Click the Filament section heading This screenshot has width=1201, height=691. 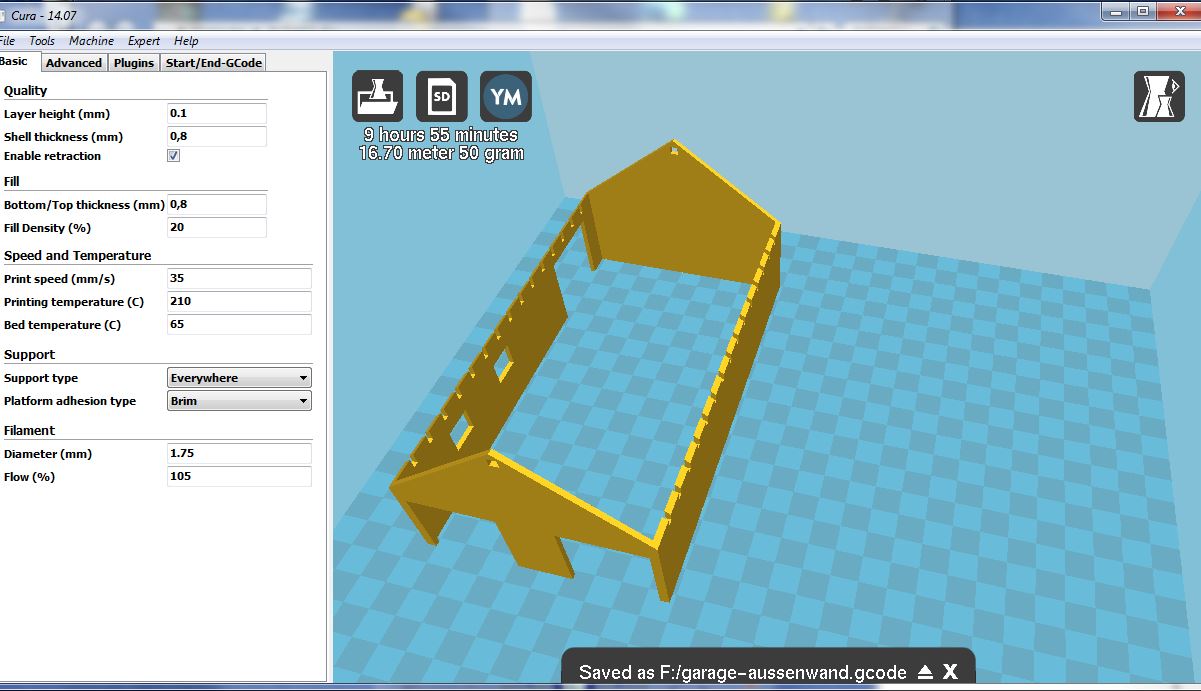30,430
